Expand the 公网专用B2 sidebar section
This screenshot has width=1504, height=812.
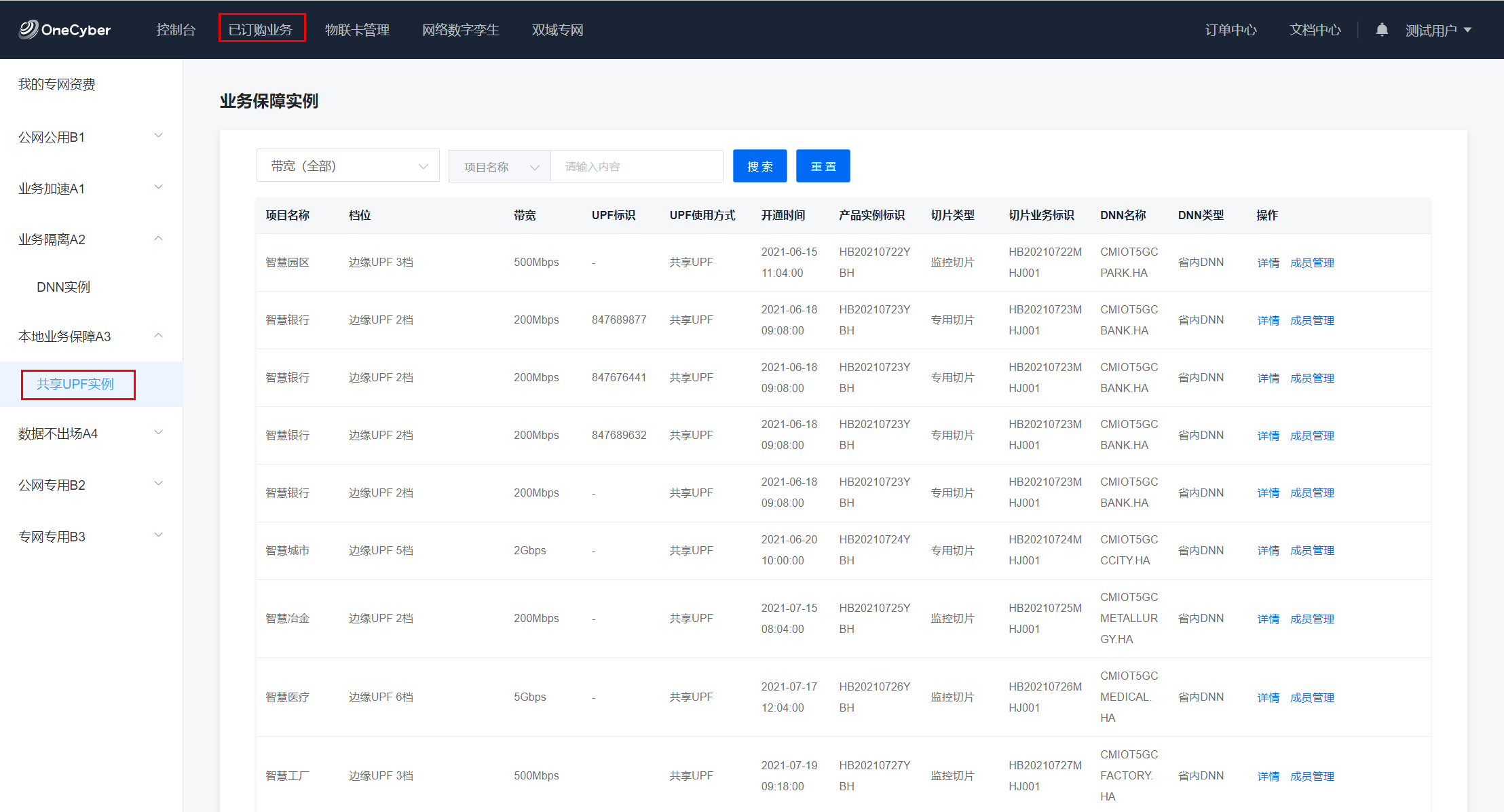tap(90, 485)
